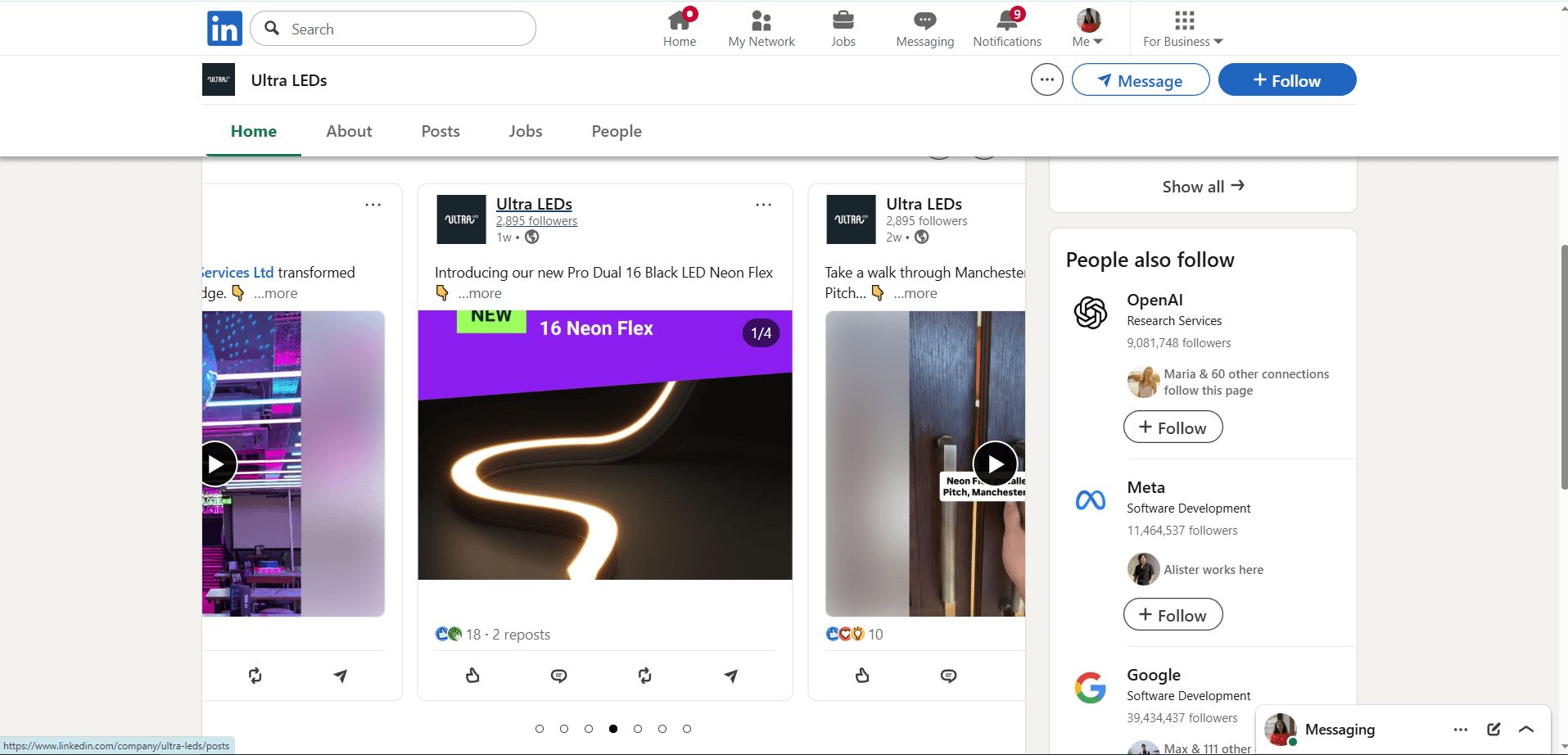The image size is (1568, 755).
Task: Click the My Network icon
Action: (x=761, y=20)
